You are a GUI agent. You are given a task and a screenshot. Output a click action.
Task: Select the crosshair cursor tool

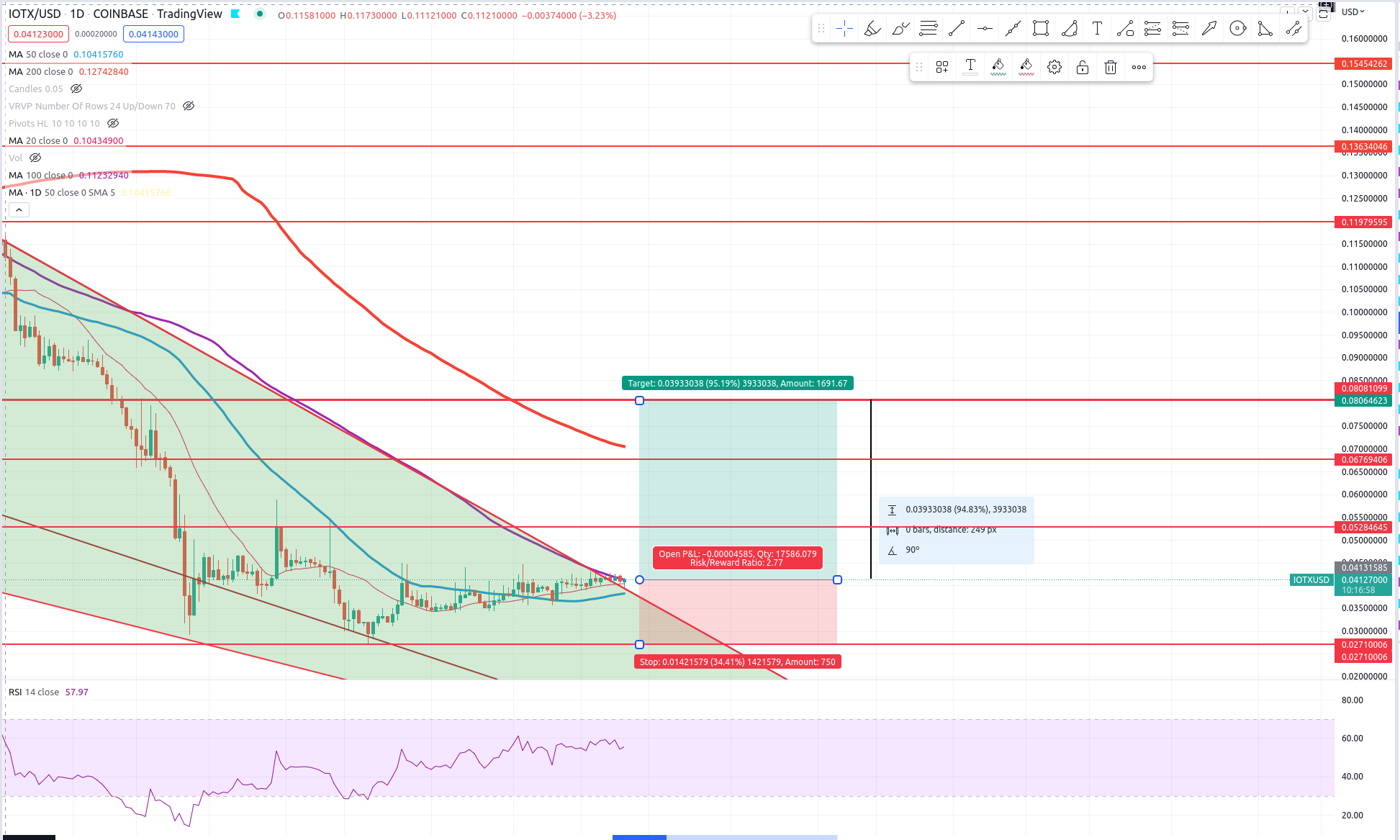[845, 29]
